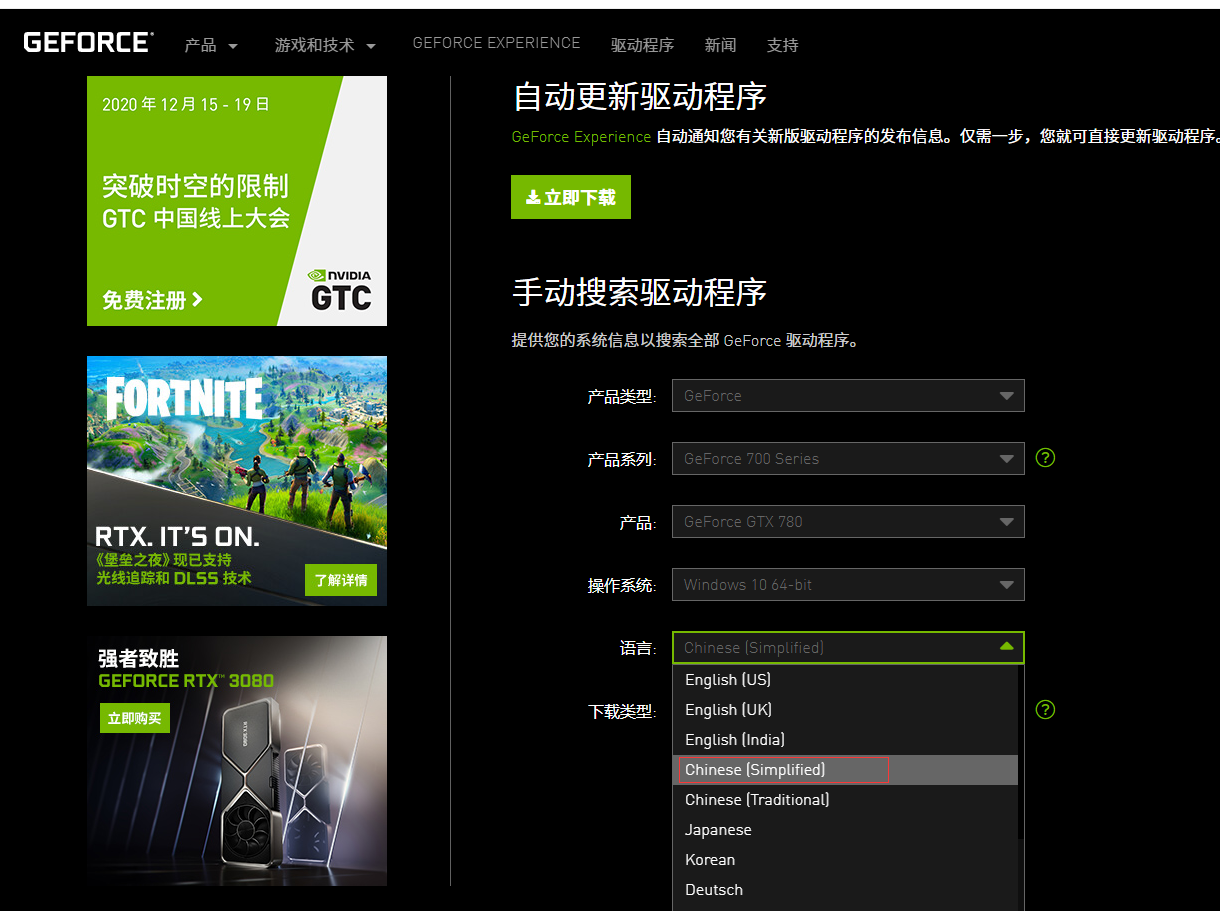Image resolution: width=1220 pixels, height=911 pixels.
Task: Click the 立即下载 download button
Action: pyautogui.click(x=570, y=197)
